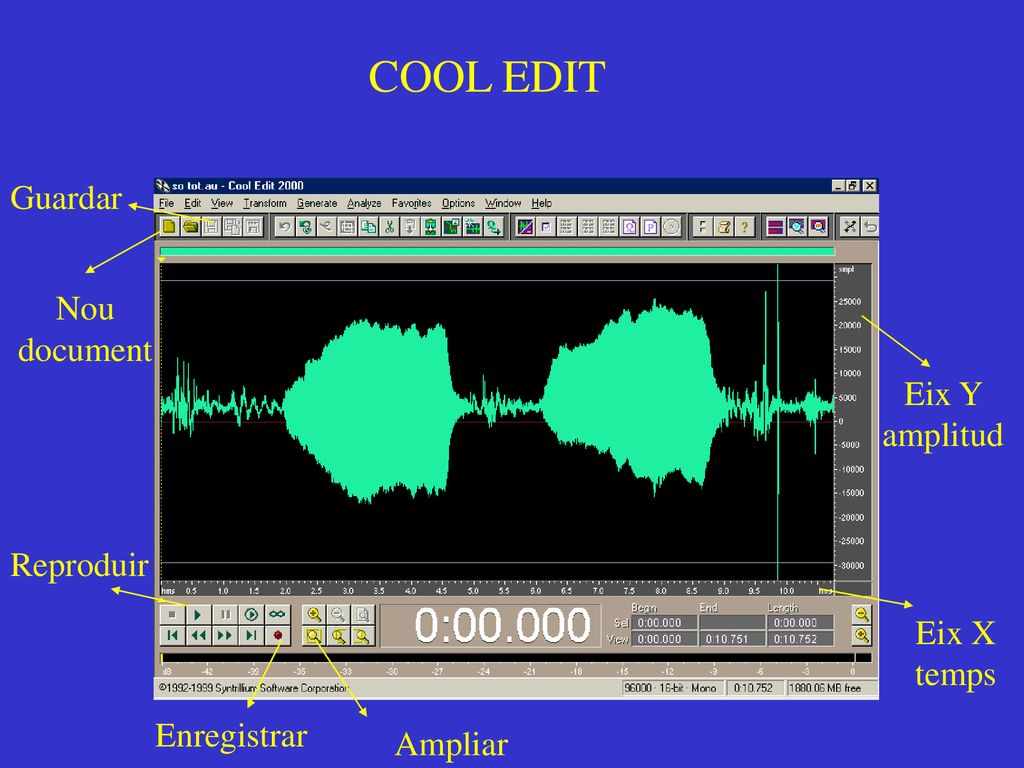
Task: Click the highlighted Zoom to Selection icon
Action: 314,635
